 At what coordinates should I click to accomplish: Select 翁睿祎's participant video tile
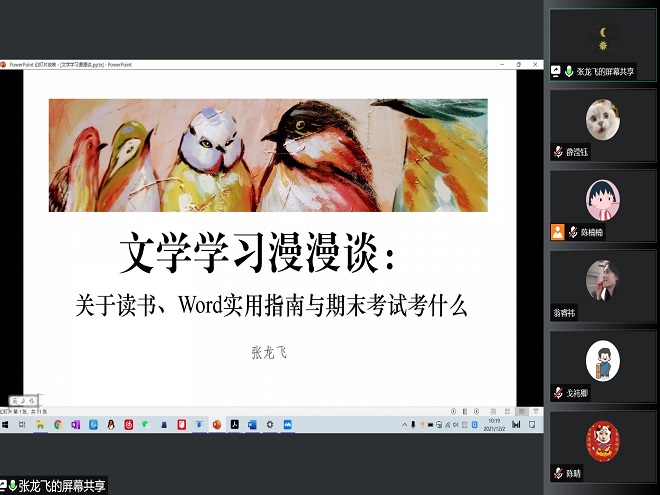click(x=602, y=285)
